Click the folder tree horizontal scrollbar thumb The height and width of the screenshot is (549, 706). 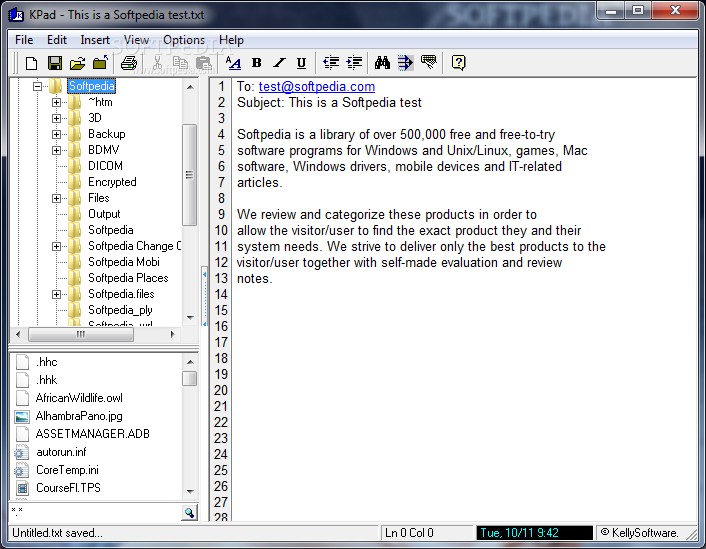[81, 335]
